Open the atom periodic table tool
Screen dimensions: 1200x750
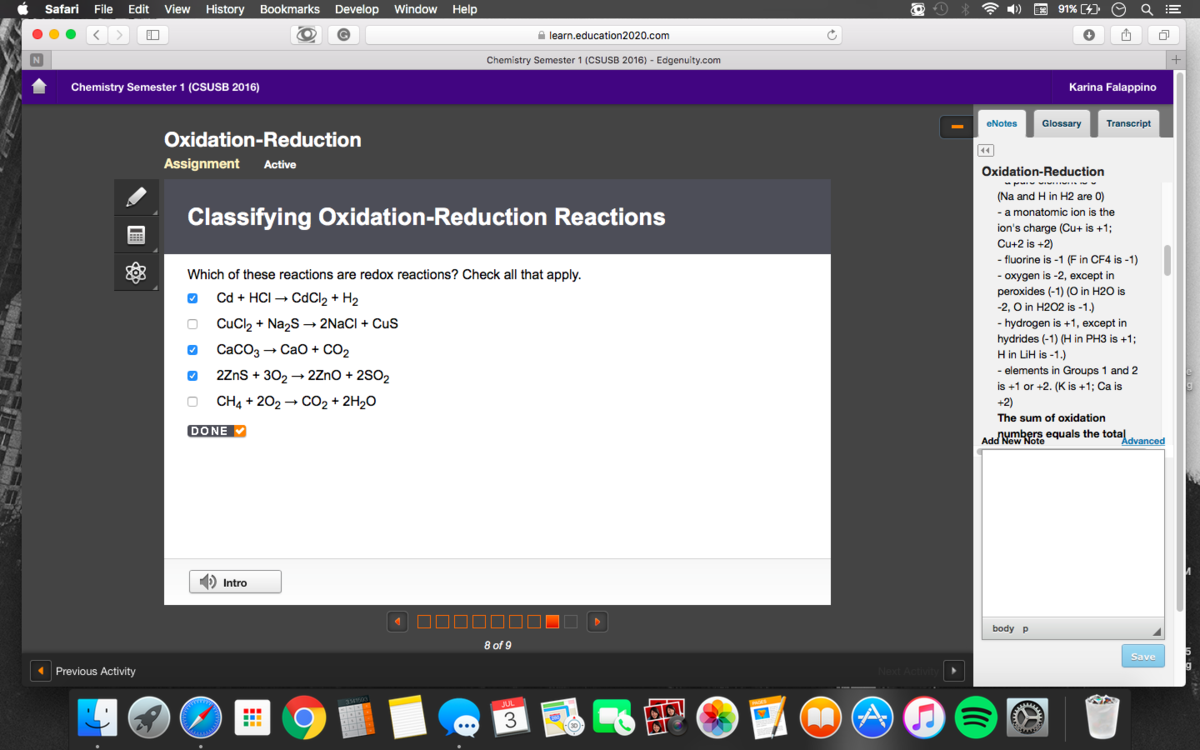tap(137, 272)
